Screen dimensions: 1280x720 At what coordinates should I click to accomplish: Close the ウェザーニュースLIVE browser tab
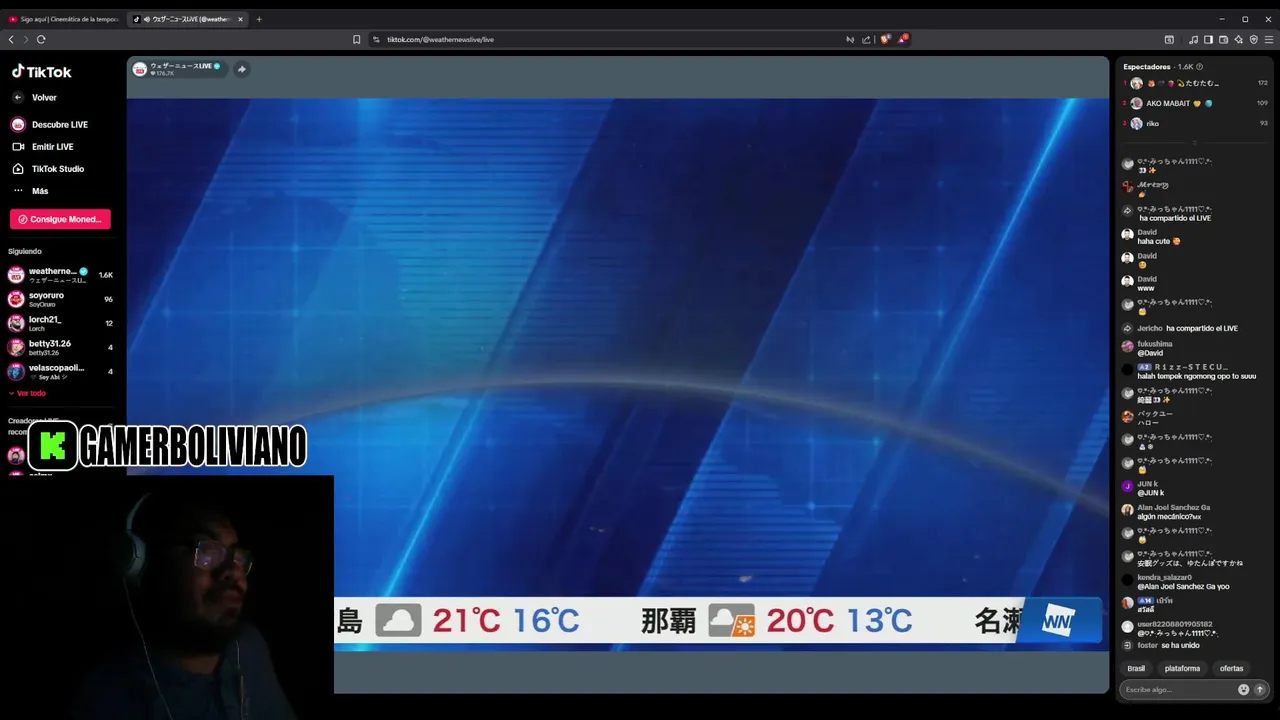[240, 19]
